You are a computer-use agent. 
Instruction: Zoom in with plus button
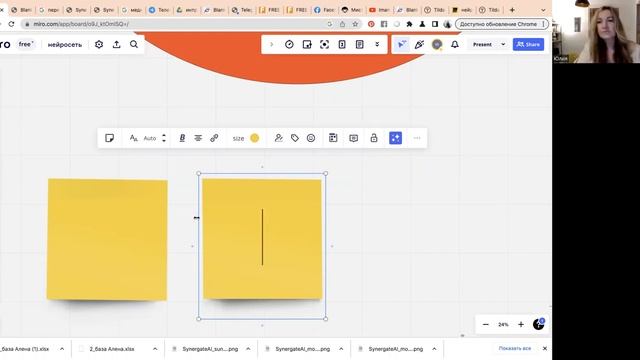point(521,324)
